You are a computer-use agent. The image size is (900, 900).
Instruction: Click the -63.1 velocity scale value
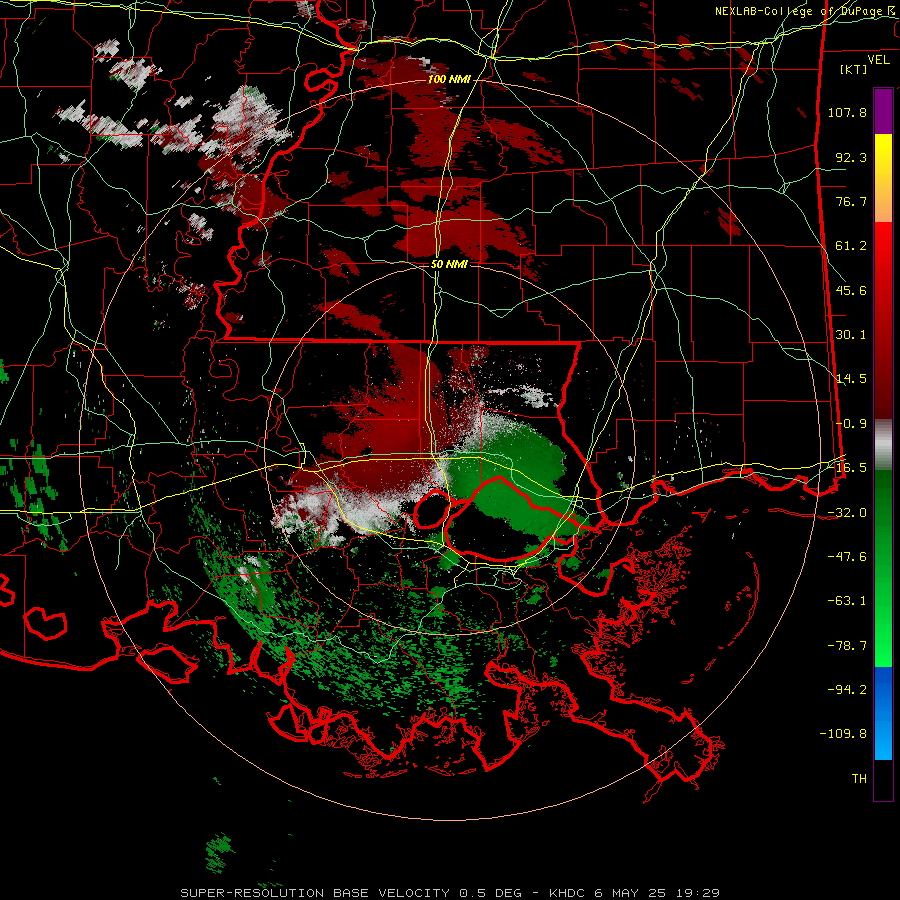click(x=847, y=601)
